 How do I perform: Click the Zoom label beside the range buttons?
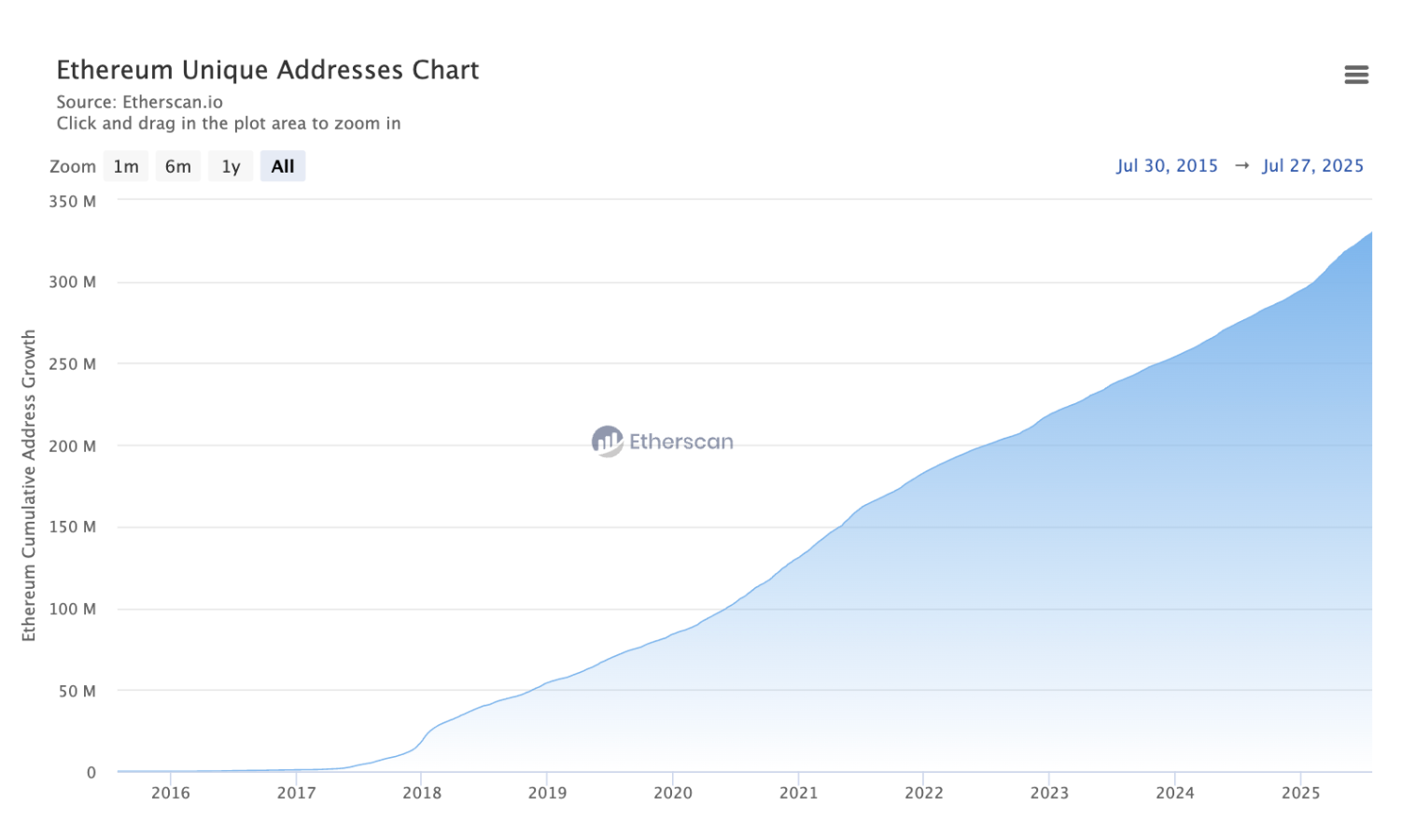[73, 166]
